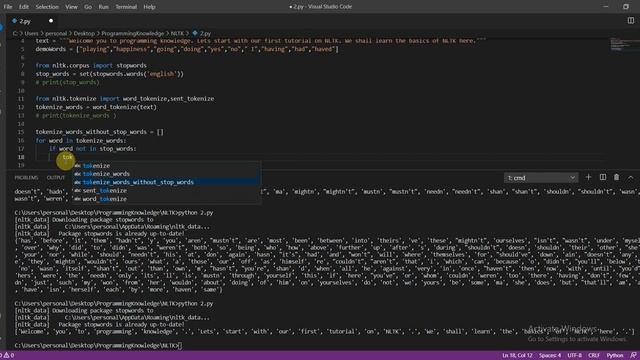Restore down the VS Code window
The width and height of the screenshot is (640, 360).
click(626, 7)
